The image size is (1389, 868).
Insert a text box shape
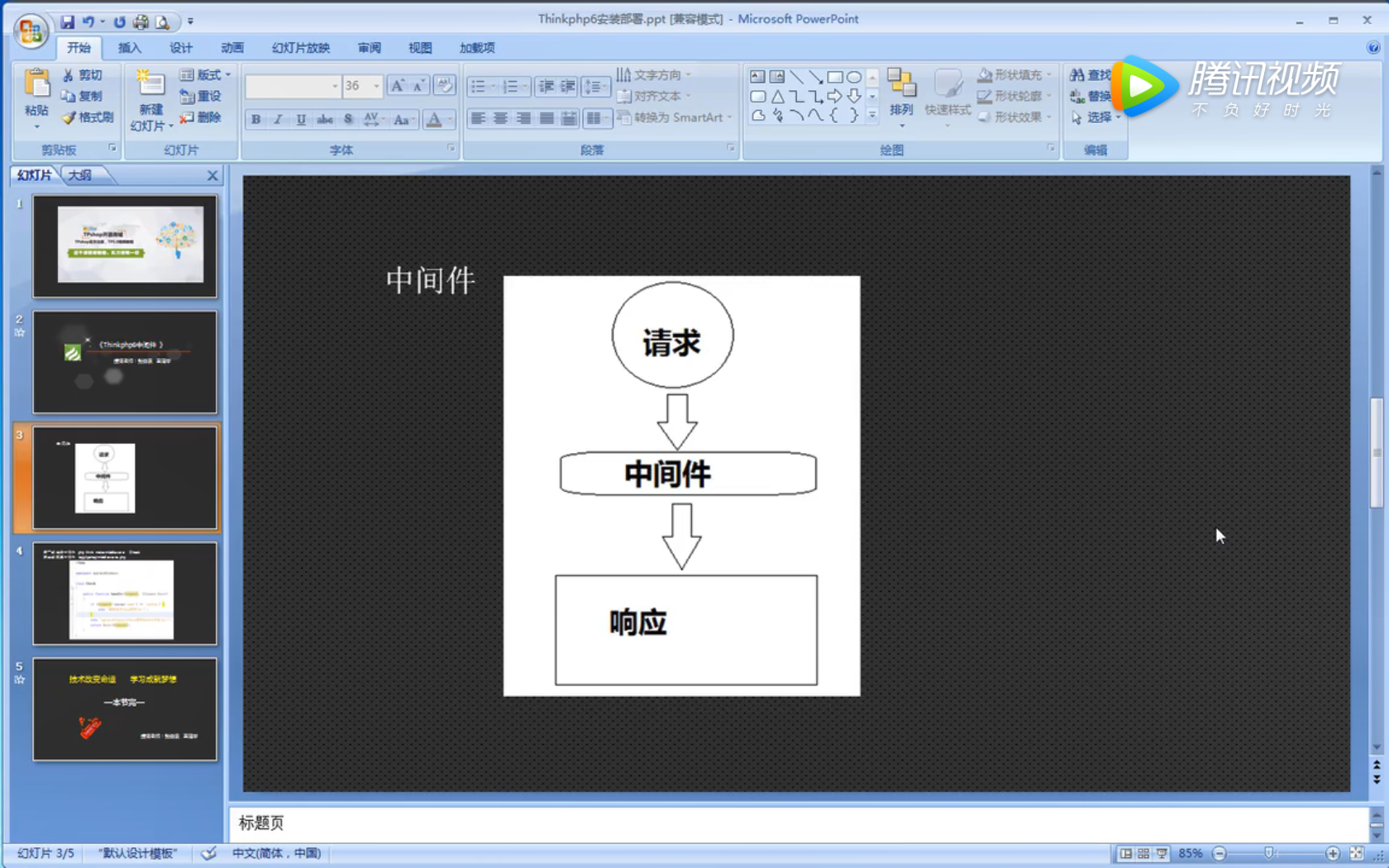tap(757, 77)
